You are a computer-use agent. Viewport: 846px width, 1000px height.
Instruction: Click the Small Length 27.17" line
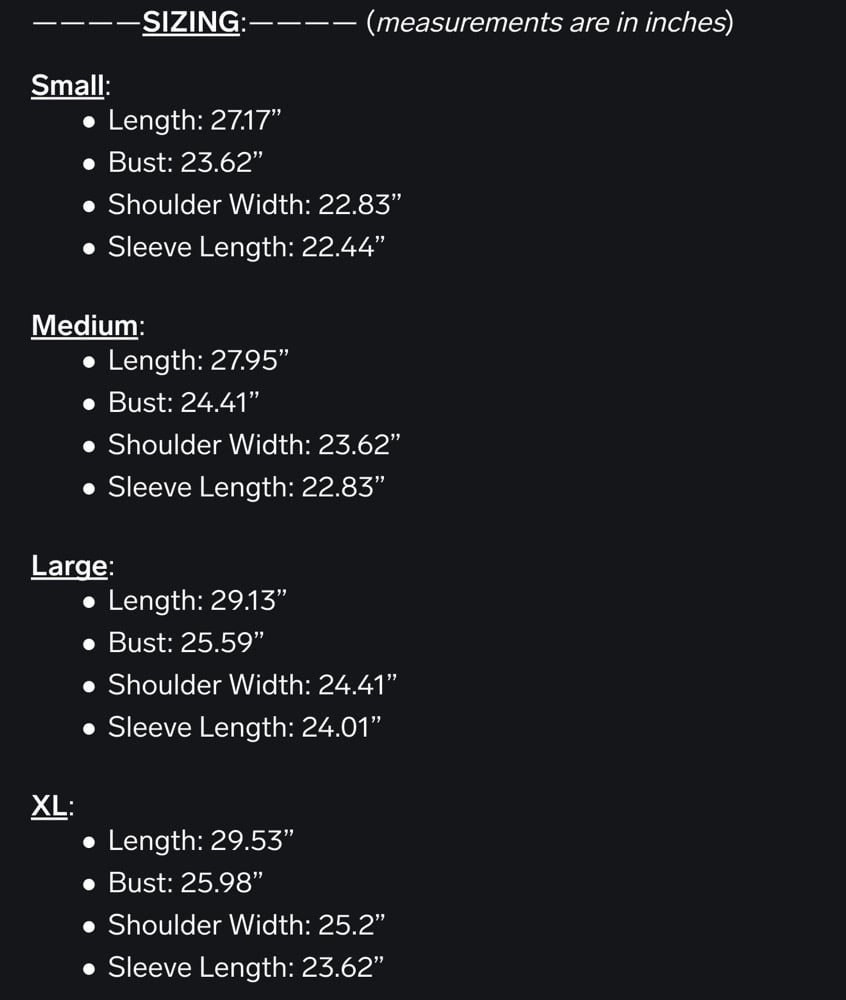(194, 121)
